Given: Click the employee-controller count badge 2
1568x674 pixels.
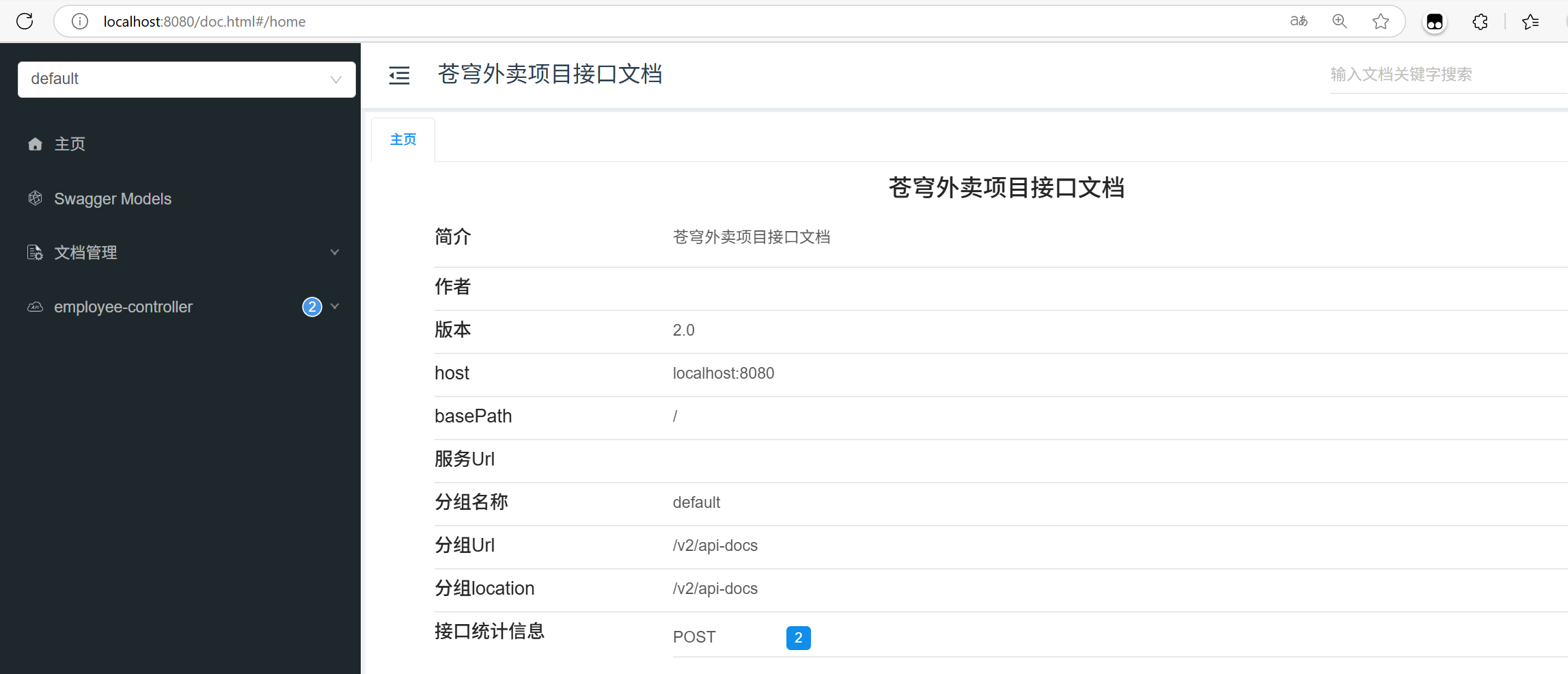Looking at the screenshot, I should (312, 307).
